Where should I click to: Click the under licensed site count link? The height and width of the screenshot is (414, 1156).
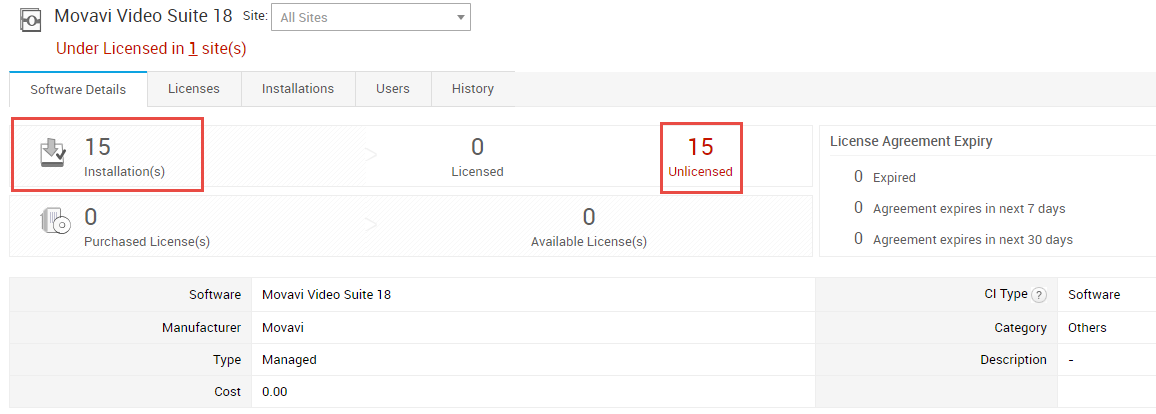pos(192,49)
